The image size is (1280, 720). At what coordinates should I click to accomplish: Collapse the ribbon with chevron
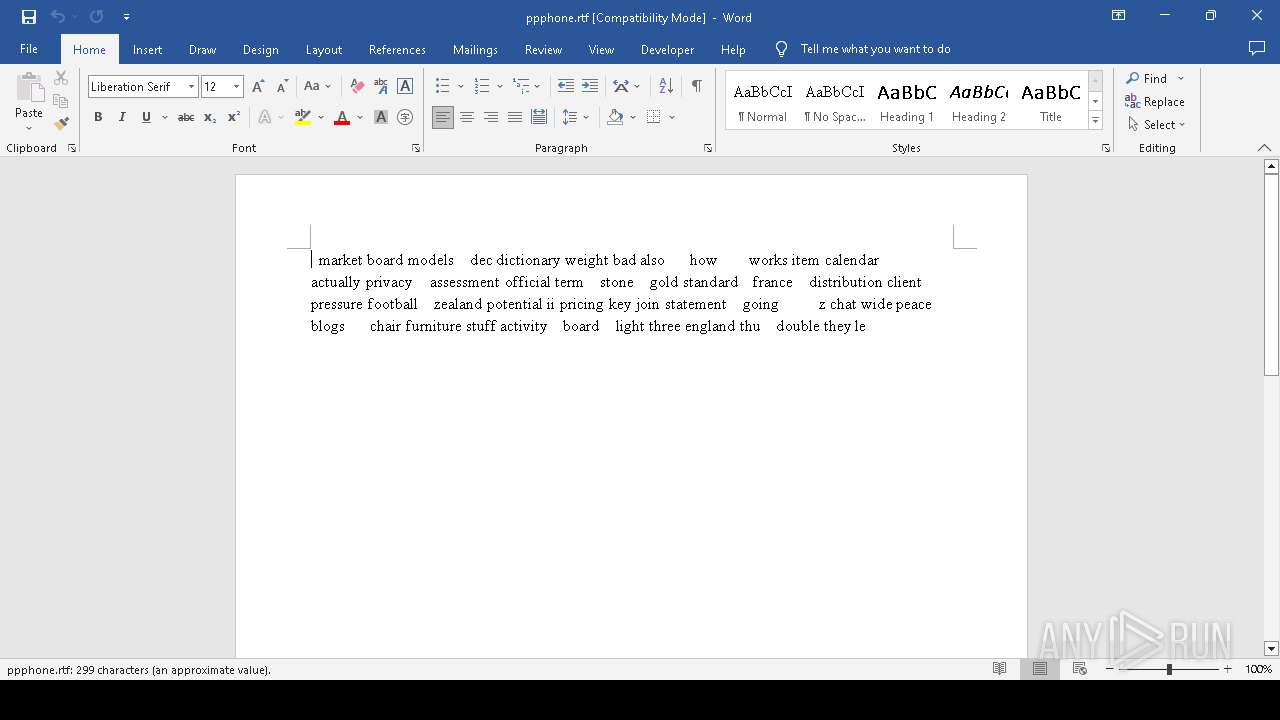coord(1265,148)
